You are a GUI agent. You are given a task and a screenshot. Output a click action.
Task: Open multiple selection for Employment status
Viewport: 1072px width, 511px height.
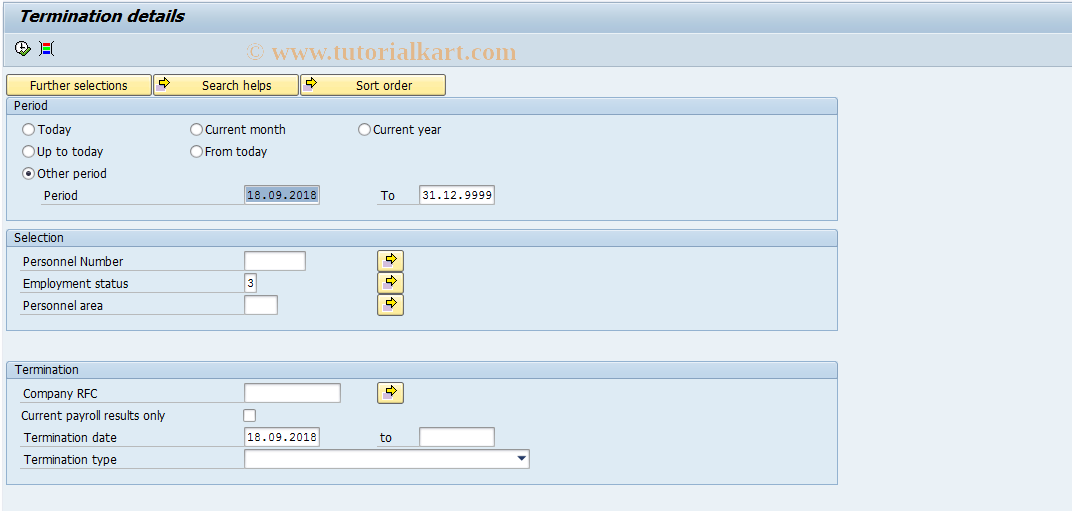[x=390, y=283]
